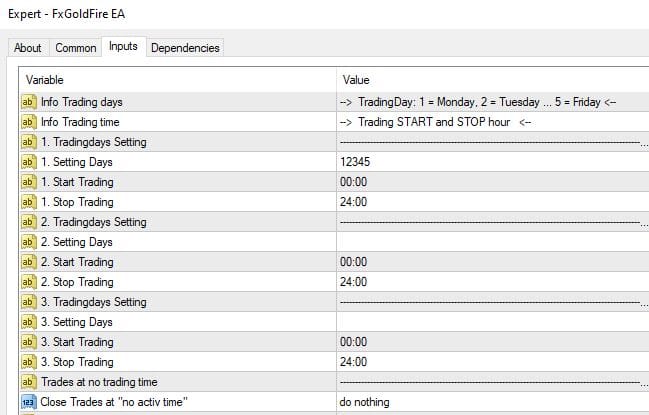Open the Dependencies tab

click(x=185, y=47)
